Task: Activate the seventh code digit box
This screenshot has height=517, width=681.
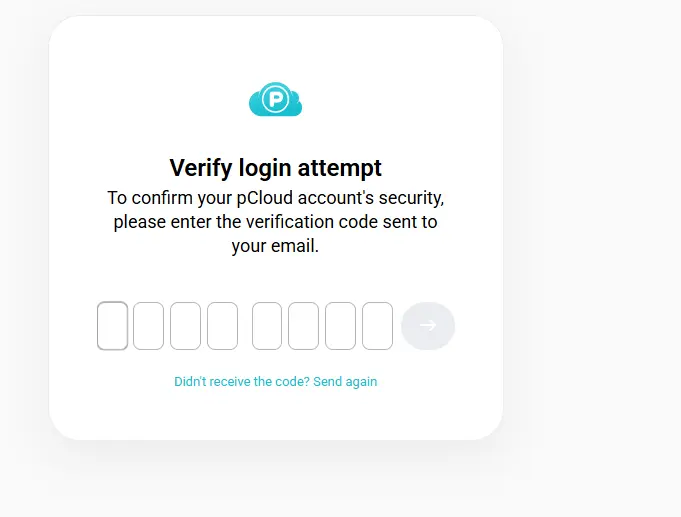Action: [340, 326]
